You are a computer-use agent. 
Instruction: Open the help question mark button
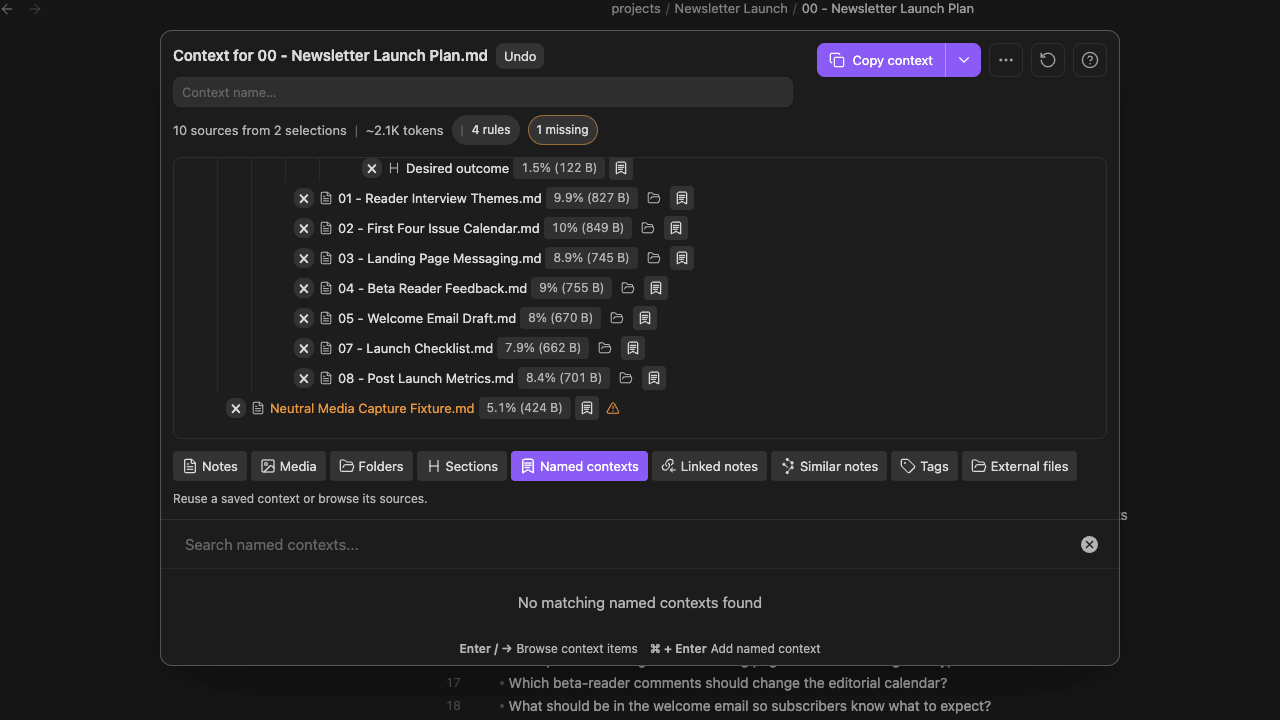(1090, 60)
